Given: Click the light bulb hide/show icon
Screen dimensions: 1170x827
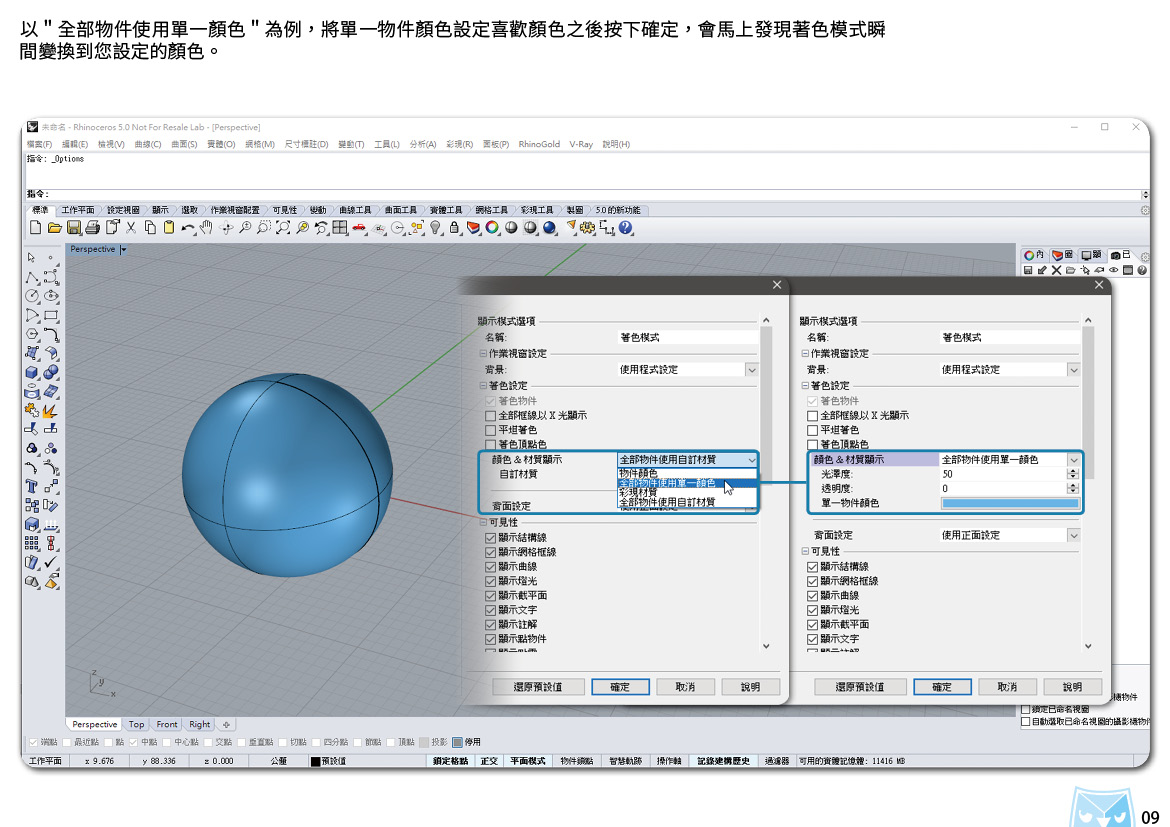Looking at the screenshot, I should pyautogui.click(x=435, y=228).
